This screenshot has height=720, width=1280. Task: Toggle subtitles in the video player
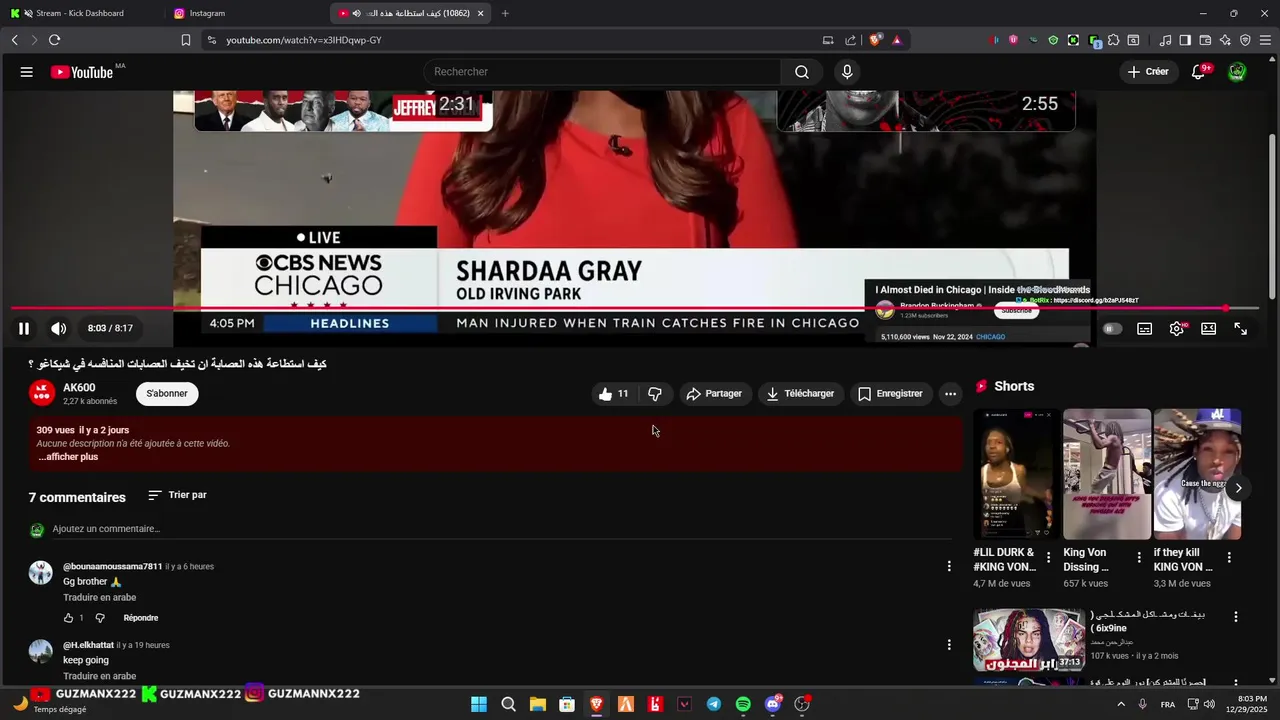pyautogui.click(x=1144, y=329)
